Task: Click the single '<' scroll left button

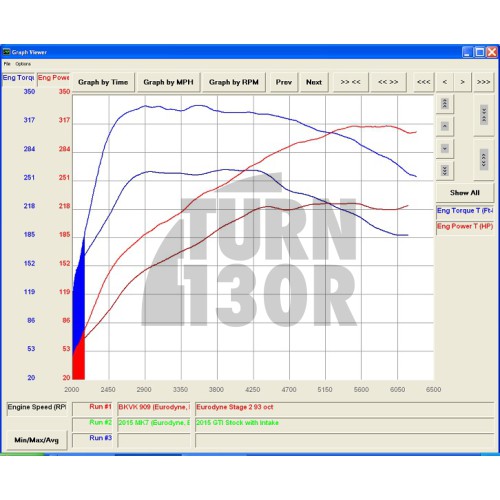Action: (444, 82)
